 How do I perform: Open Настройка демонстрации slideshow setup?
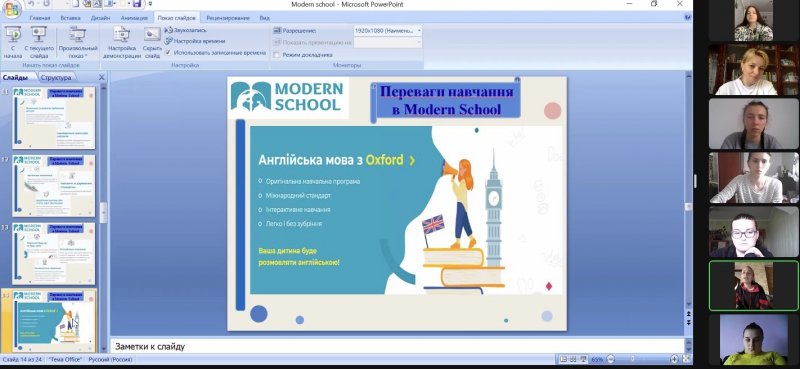(x=121, y=42)
